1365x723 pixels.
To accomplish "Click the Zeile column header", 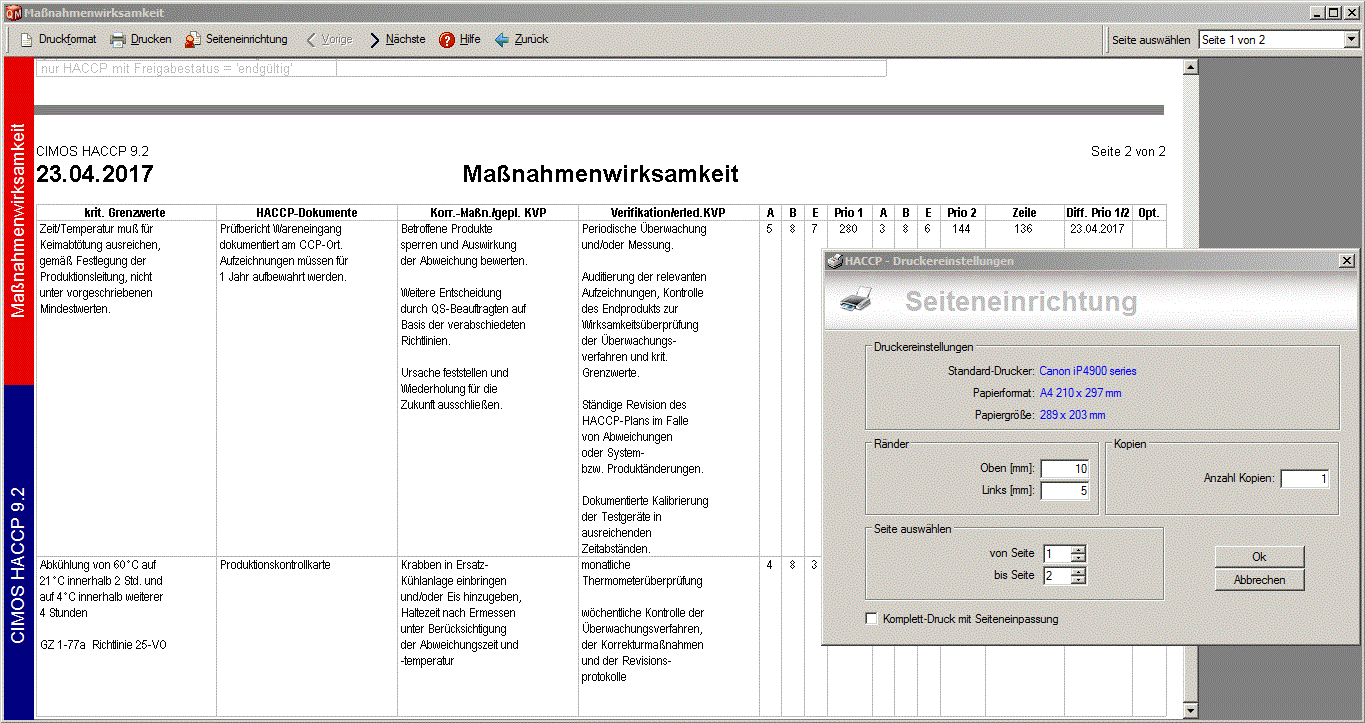I will pos(1023,213).
